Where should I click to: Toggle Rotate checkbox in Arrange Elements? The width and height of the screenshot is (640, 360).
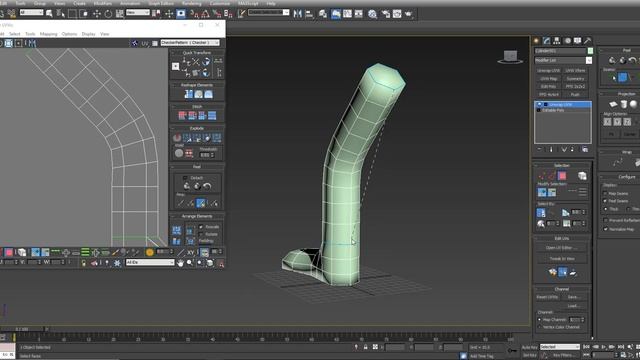point(201,234)
